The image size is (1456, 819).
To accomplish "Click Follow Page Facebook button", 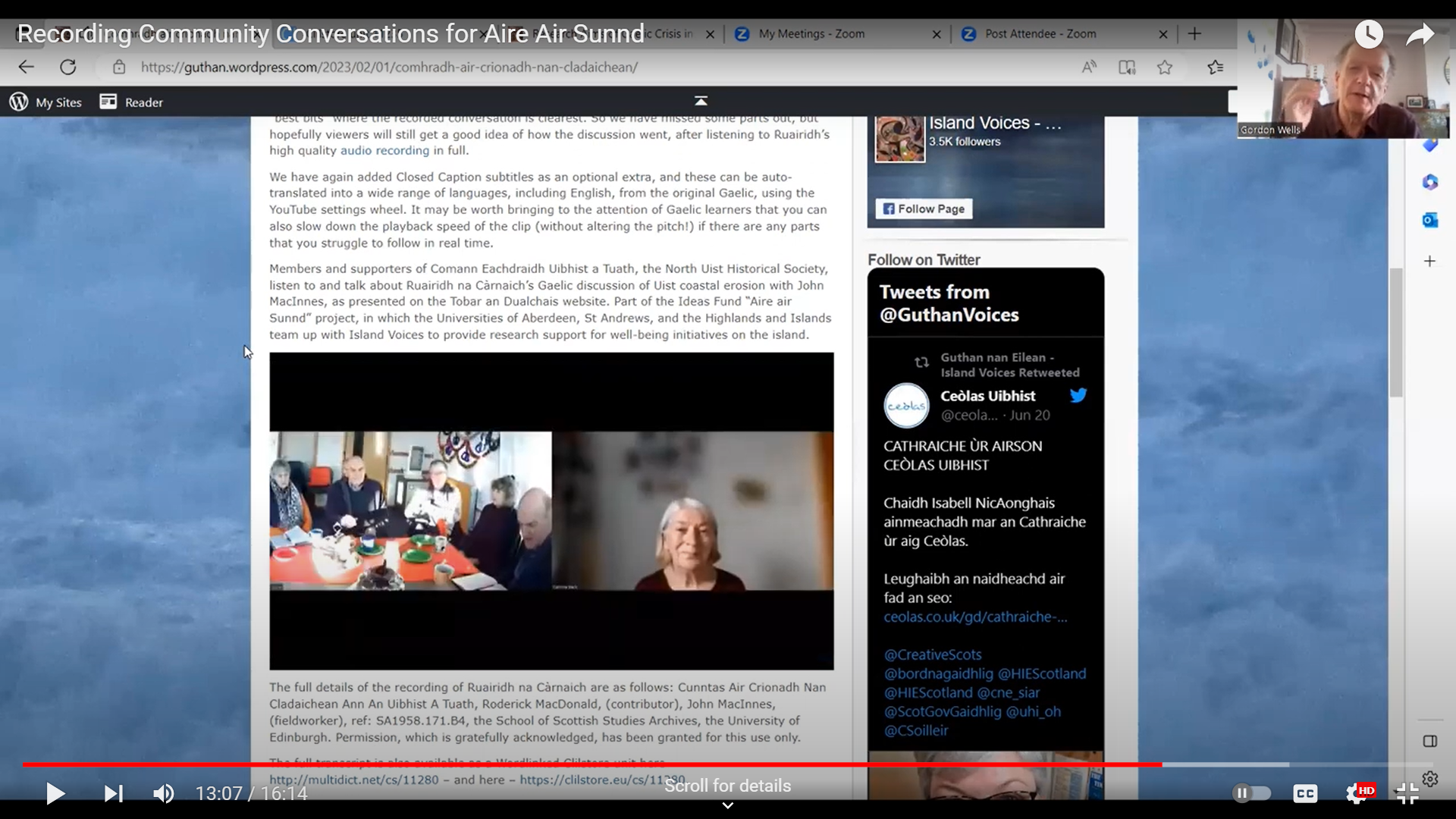I will [923, 209].
